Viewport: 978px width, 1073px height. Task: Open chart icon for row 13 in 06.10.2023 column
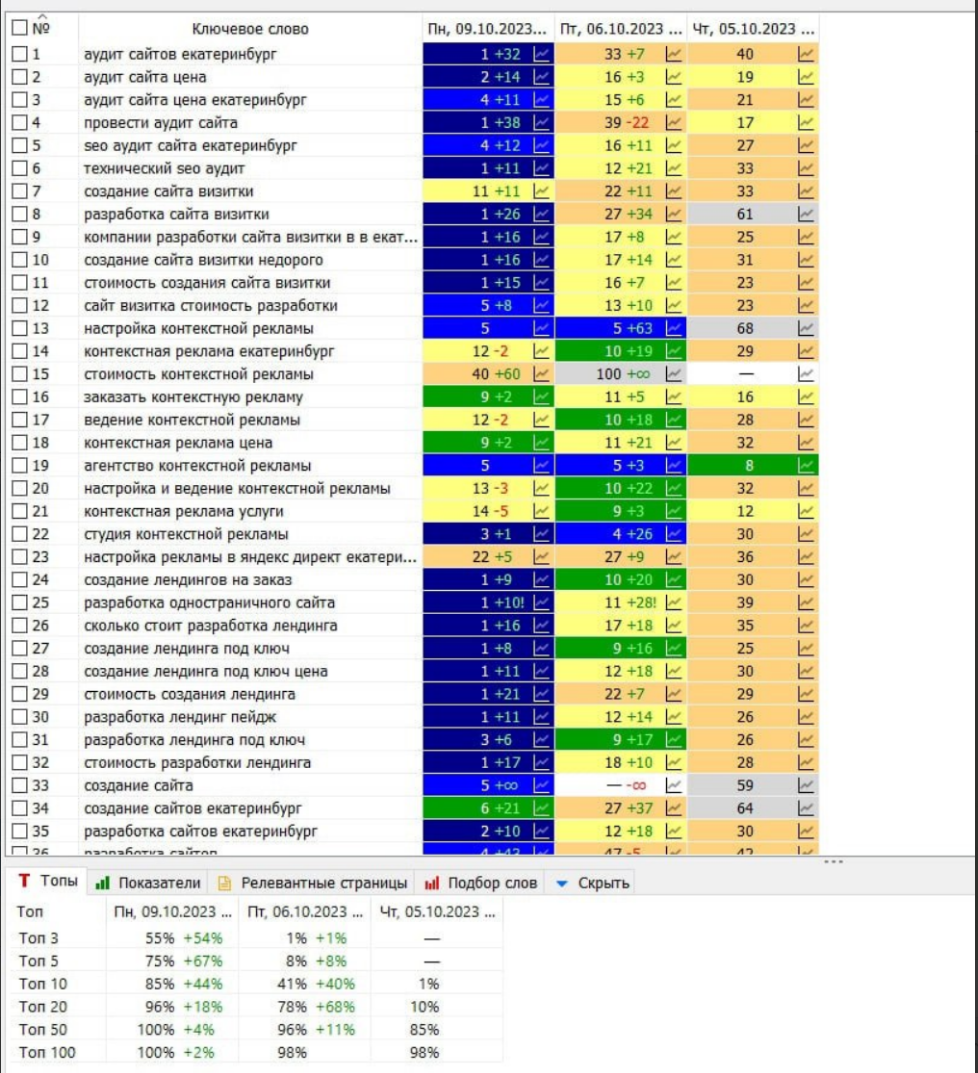tap(674, 328)
